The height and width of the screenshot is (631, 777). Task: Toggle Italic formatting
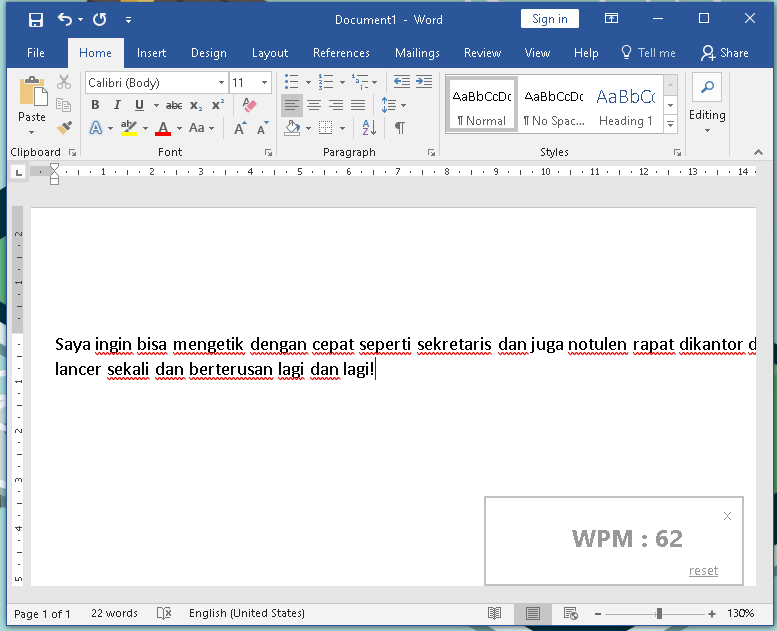(117, 105)
